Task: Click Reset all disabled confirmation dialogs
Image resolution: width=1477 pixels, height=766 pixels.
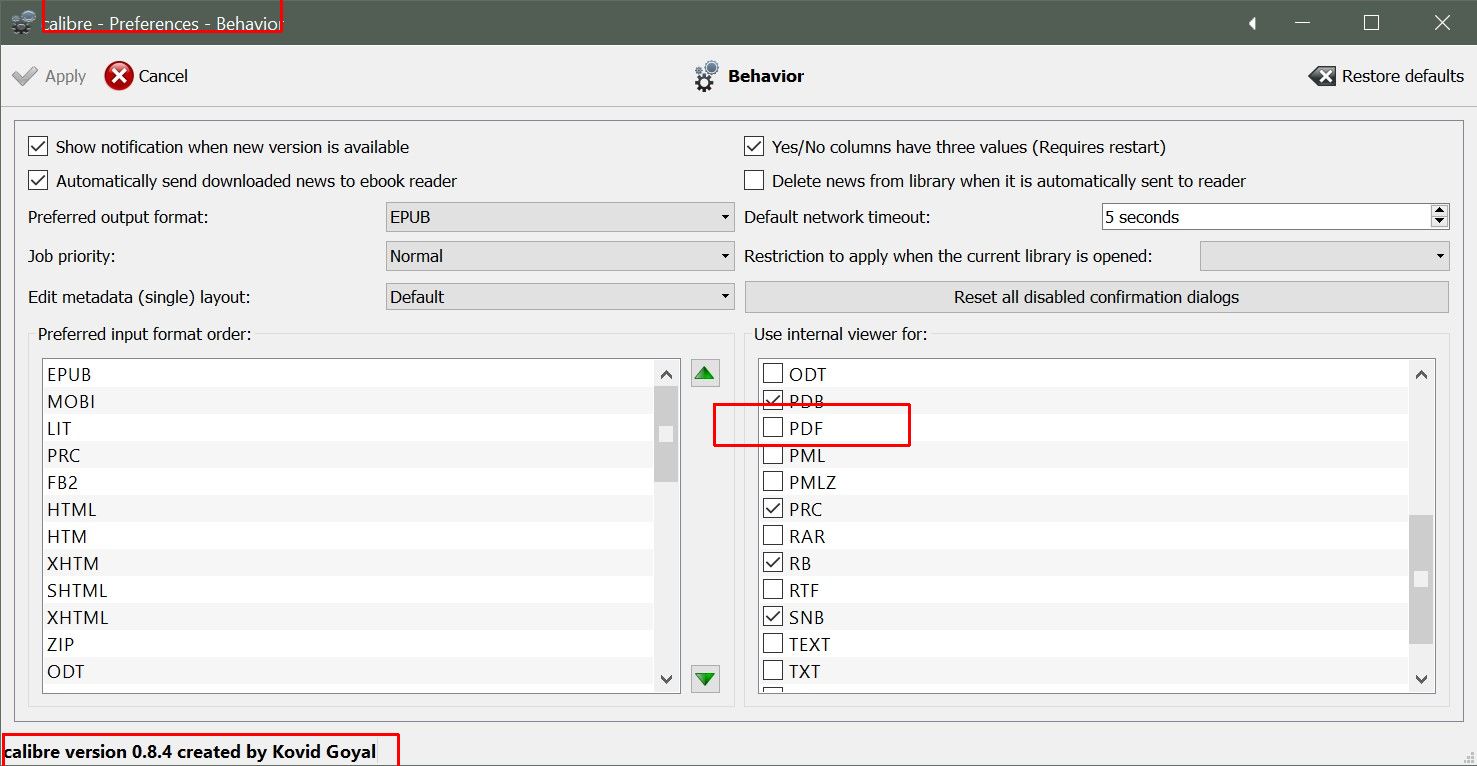Action: 1096,297
